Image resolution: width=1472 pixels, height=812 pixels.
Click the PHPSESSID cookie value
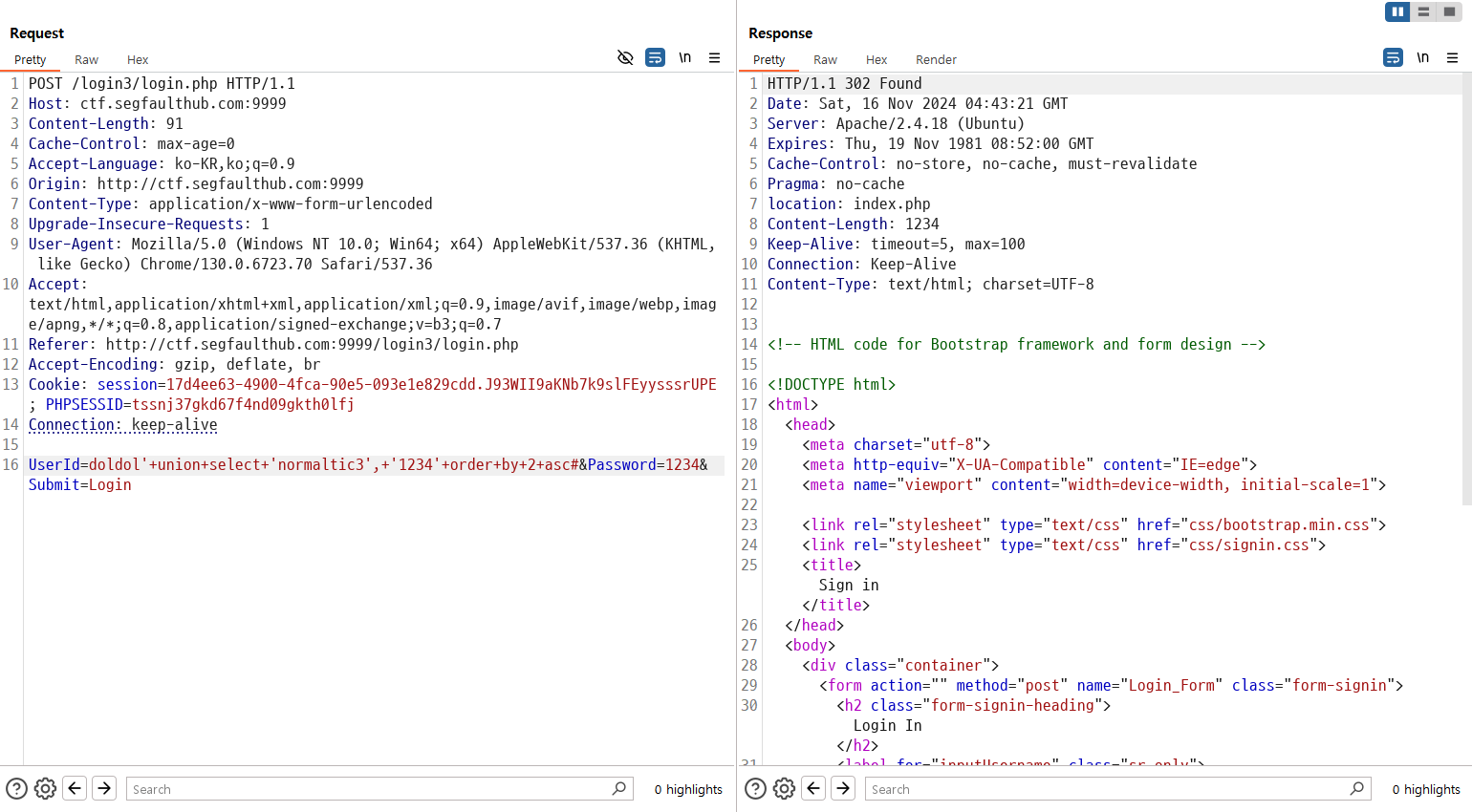(x=243, y=404)
